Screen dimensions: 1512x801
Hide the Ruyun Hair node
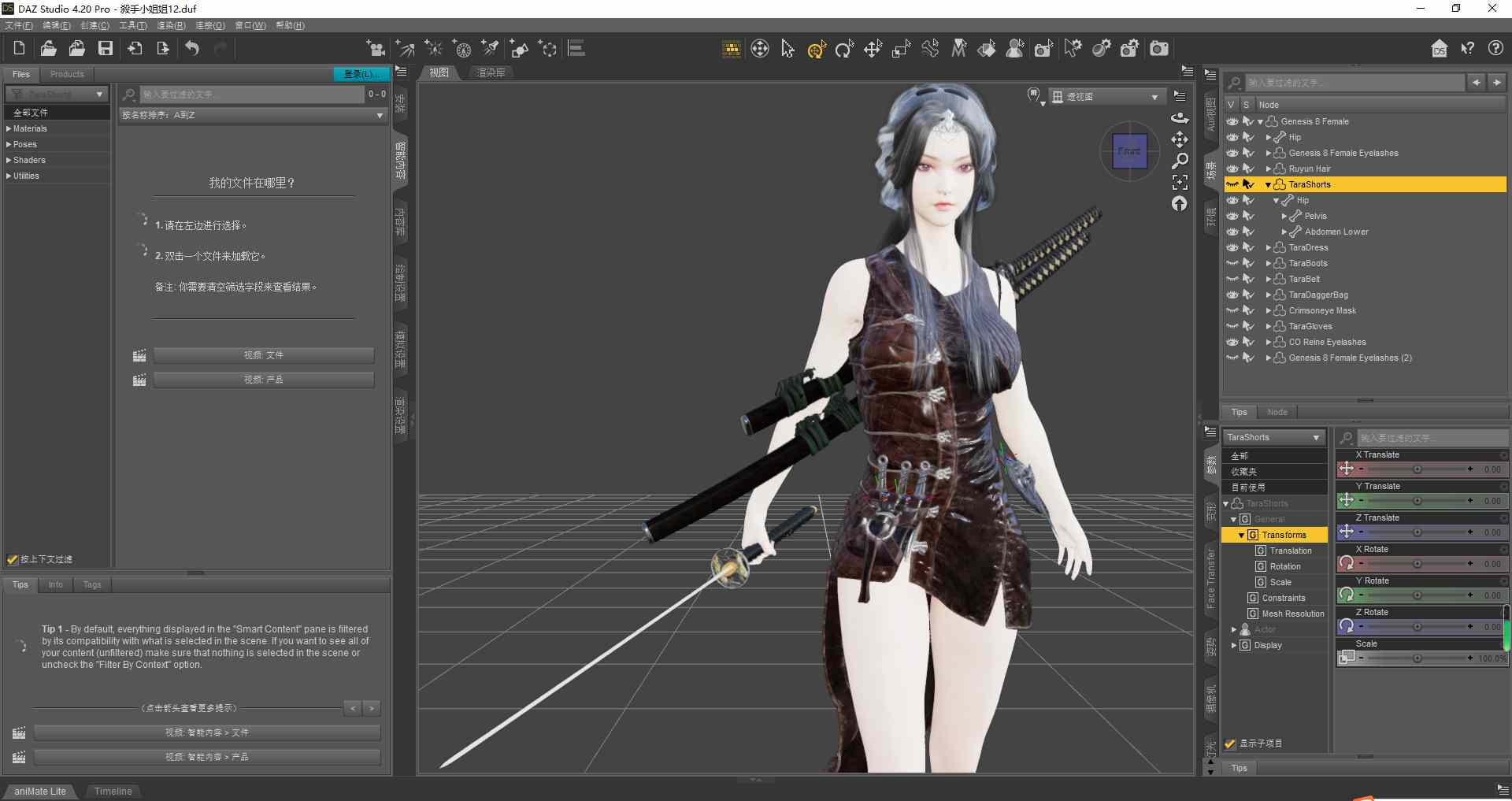click(x=1232, y=169)
